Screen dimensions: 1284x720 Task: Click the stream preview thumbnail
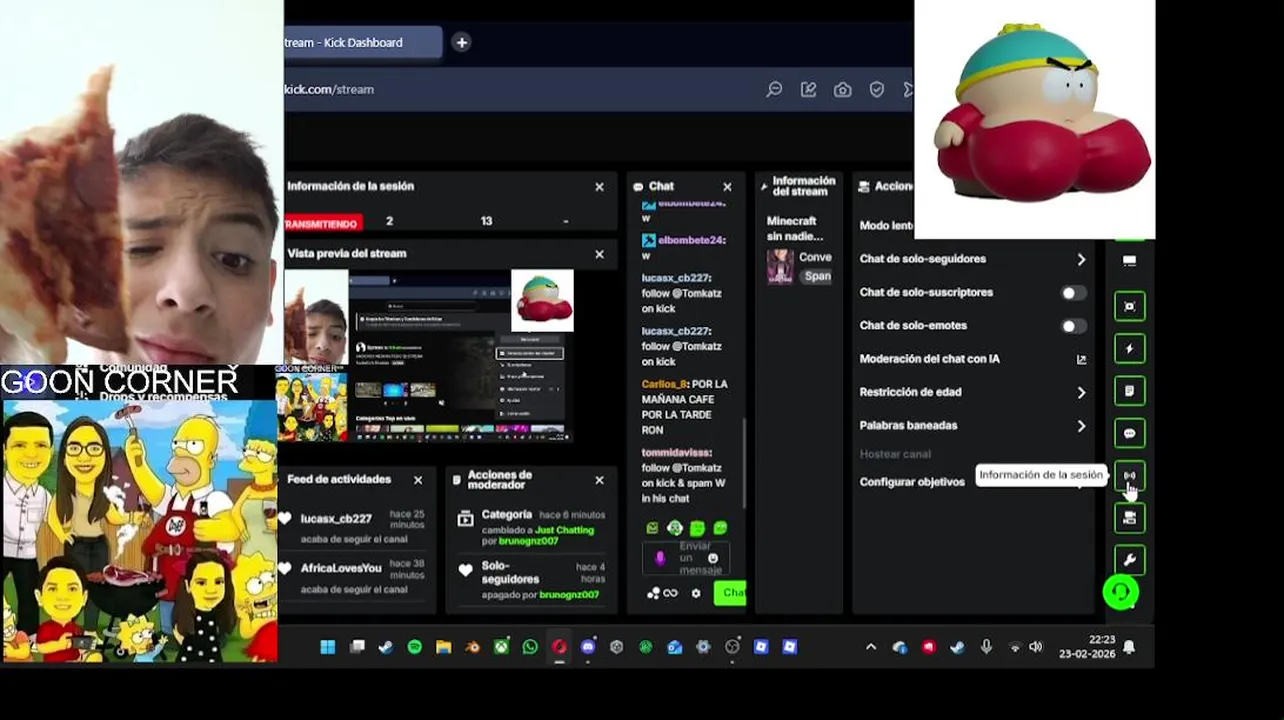tap(429, 355)
